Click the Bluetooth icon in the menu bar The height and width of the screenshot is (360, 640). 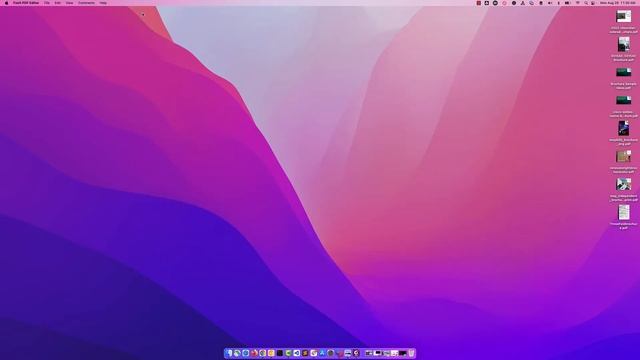point(558,3)
